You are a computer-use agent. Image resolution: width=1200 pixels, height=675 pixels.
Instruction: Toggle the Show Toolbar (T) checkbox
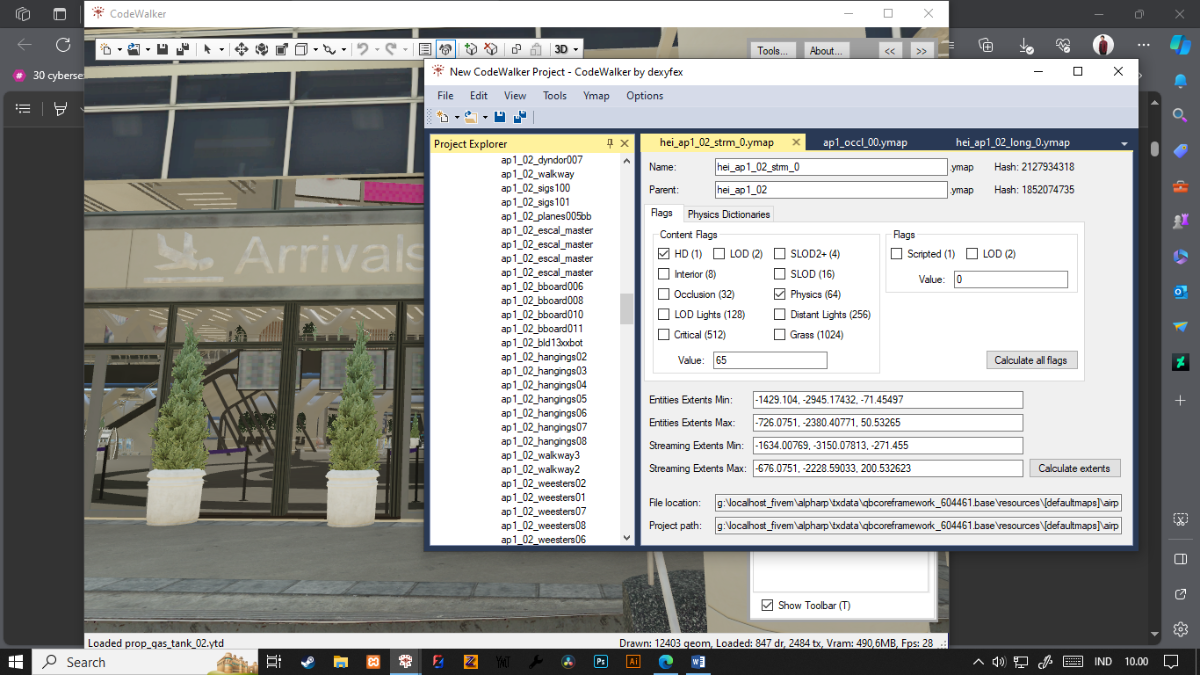[x=767, y=605]
